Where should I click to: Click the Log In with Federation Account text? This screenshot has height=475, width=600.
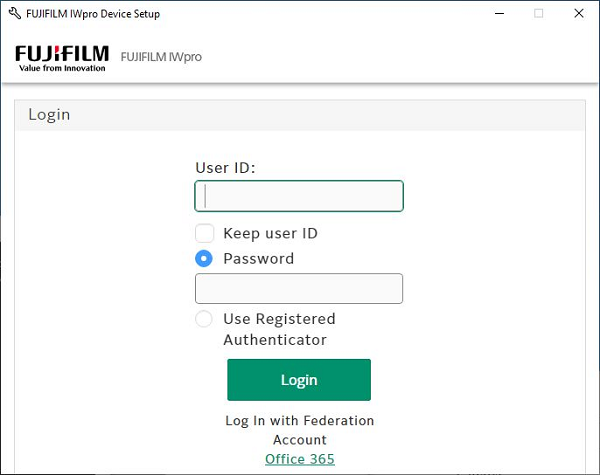pyautogui.click(x=300, y=430)
